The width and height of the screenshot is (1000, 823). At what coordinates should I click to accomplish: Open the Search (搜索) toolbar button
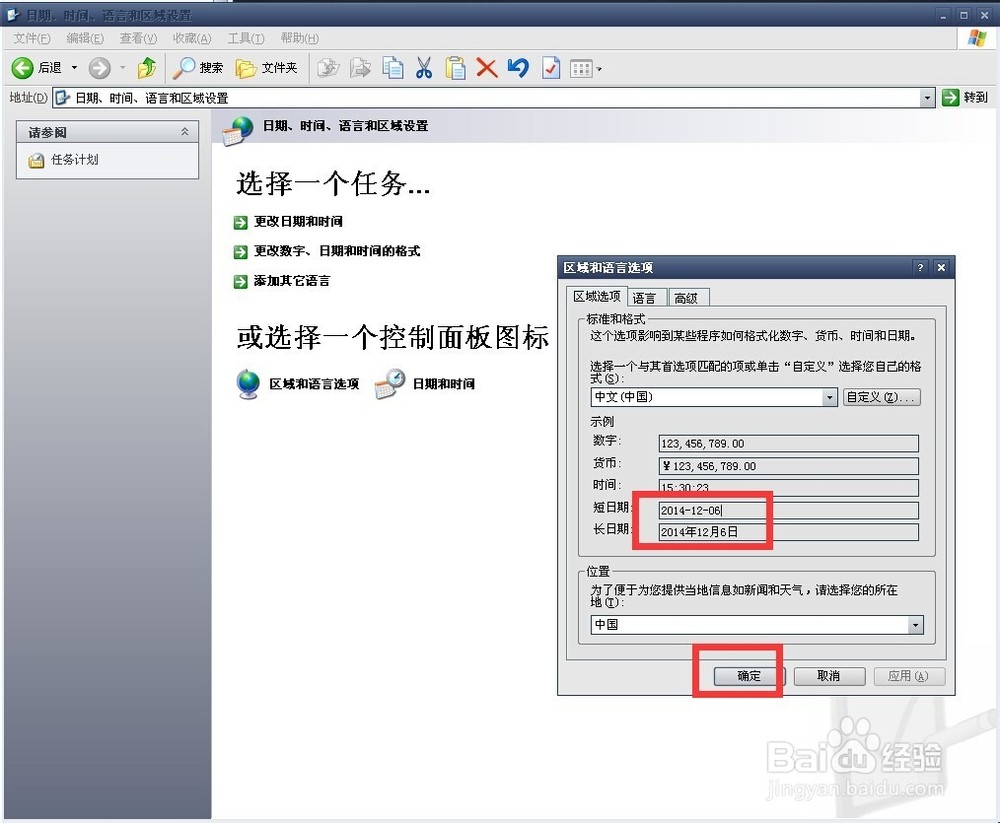coord(198,68)
